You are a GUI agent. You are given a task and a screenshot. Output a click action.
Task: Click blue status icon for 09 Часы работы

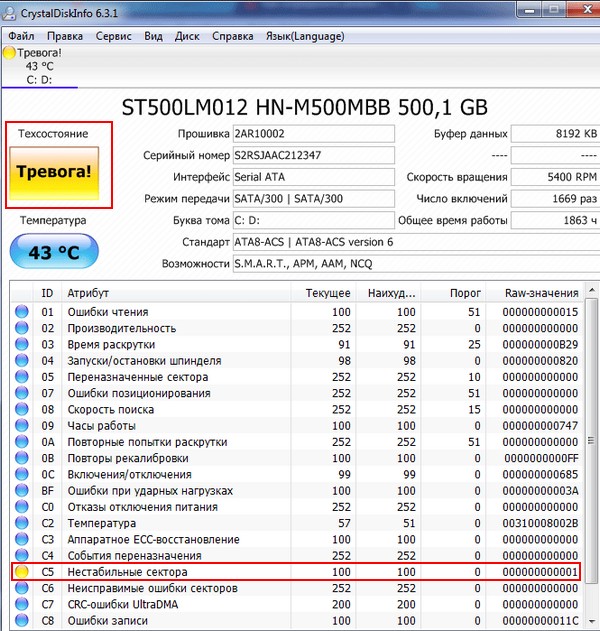pyautogui.click(x=23, y=426)
